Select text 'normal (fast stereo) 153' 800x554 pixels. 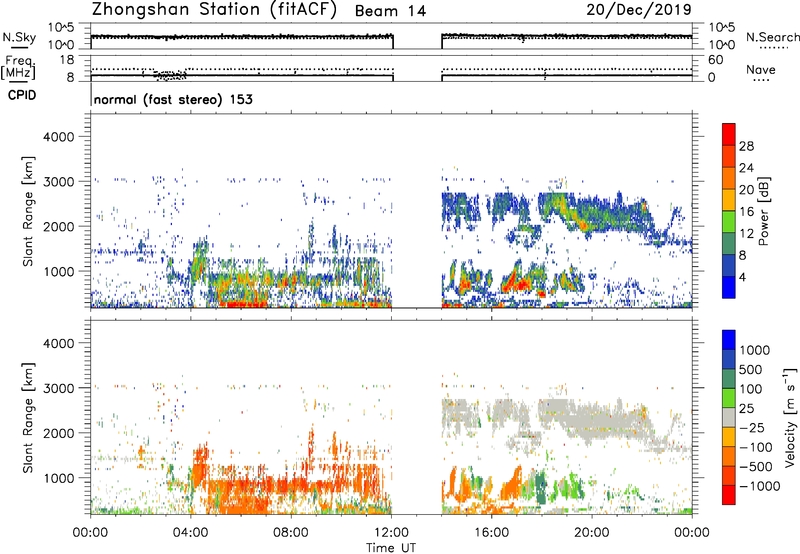point(173,99)
